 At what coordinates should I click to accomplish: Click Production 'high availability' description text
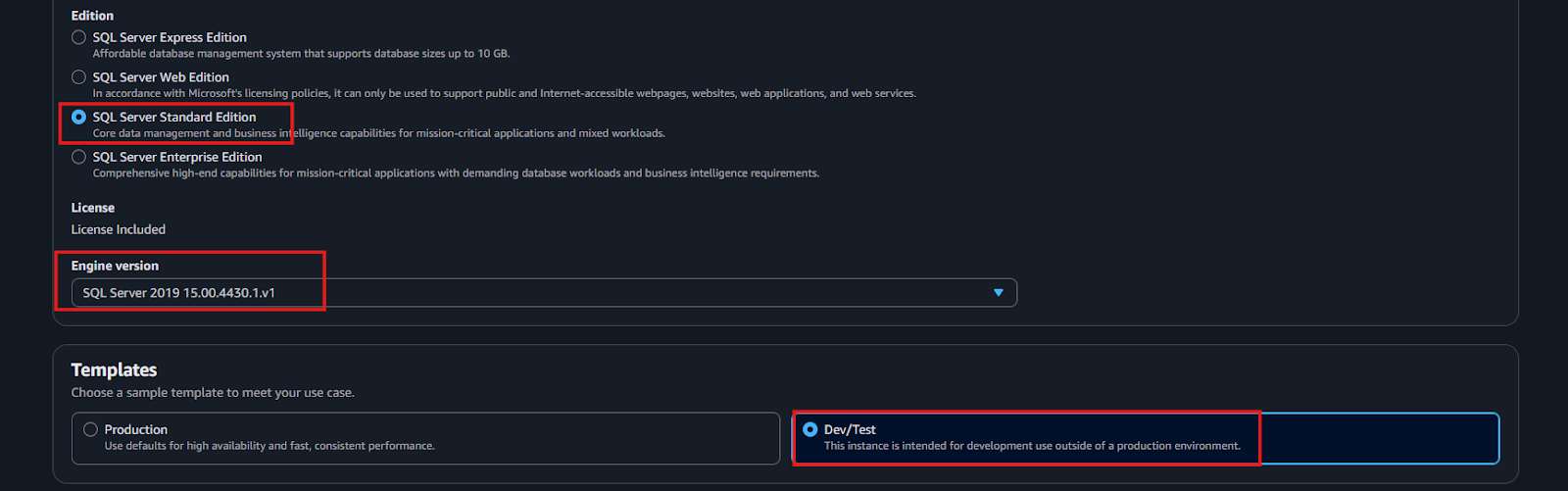pos(269,446)
